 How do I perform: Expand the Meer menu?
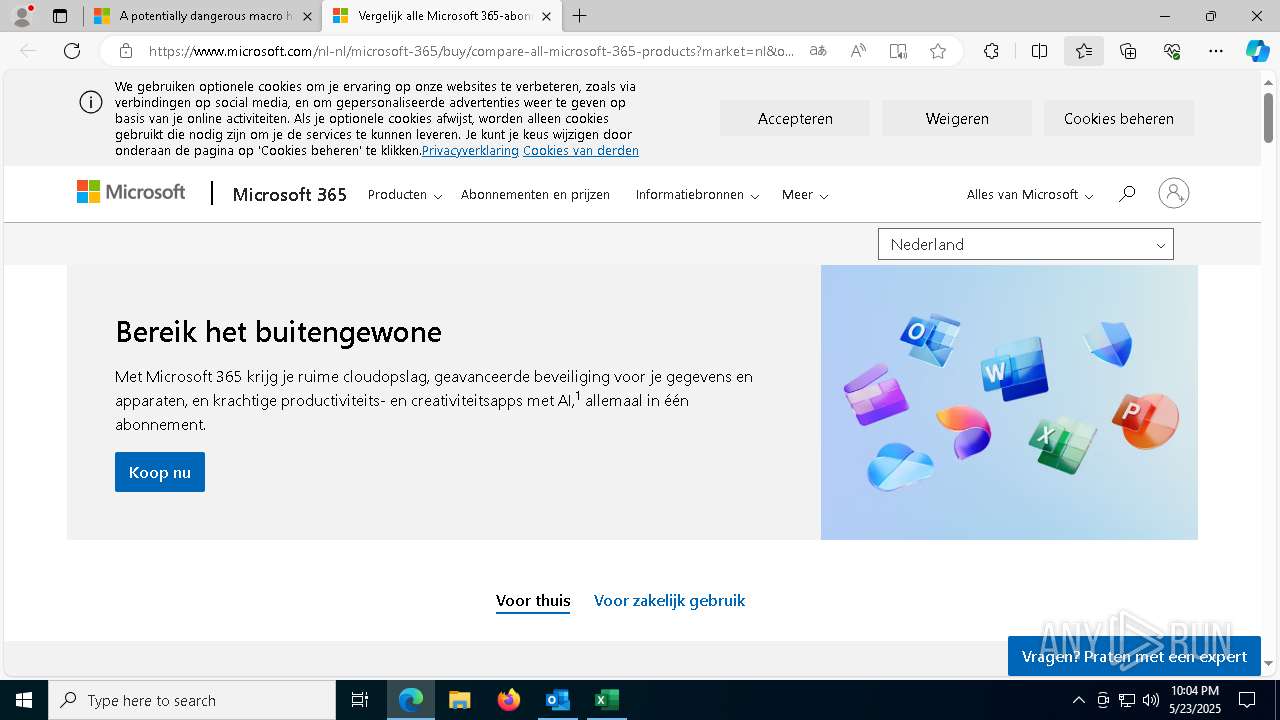(805, 195)
